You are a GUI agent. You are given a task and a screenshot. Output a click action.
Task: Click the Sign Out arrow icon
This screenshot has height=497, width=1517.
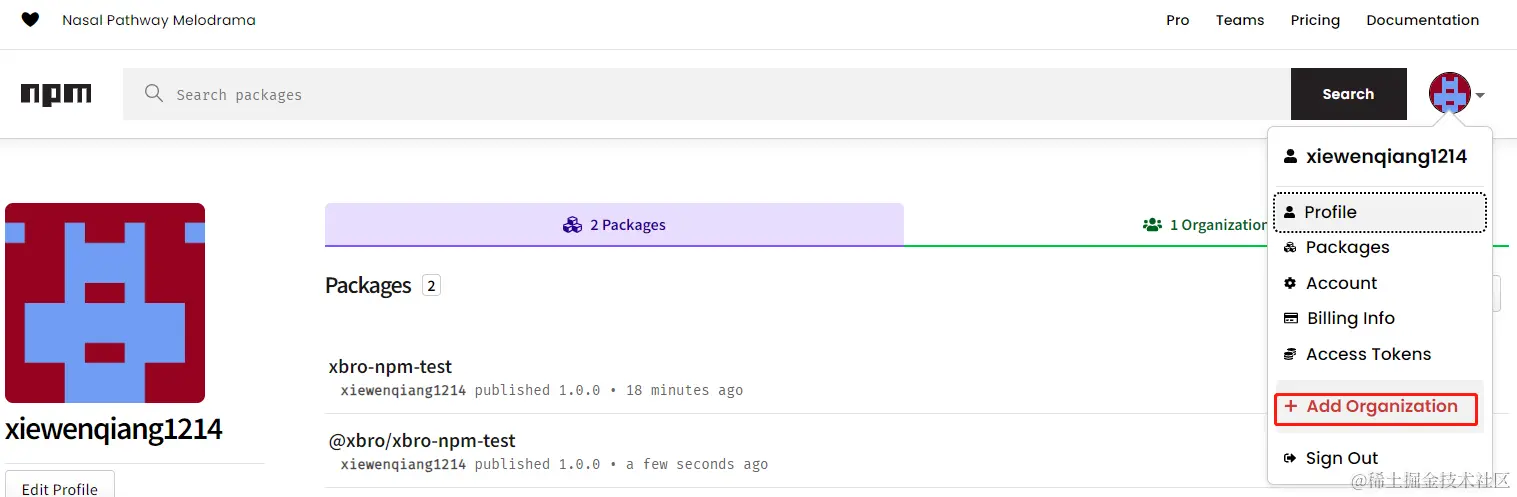click(x=1290, y=458)
